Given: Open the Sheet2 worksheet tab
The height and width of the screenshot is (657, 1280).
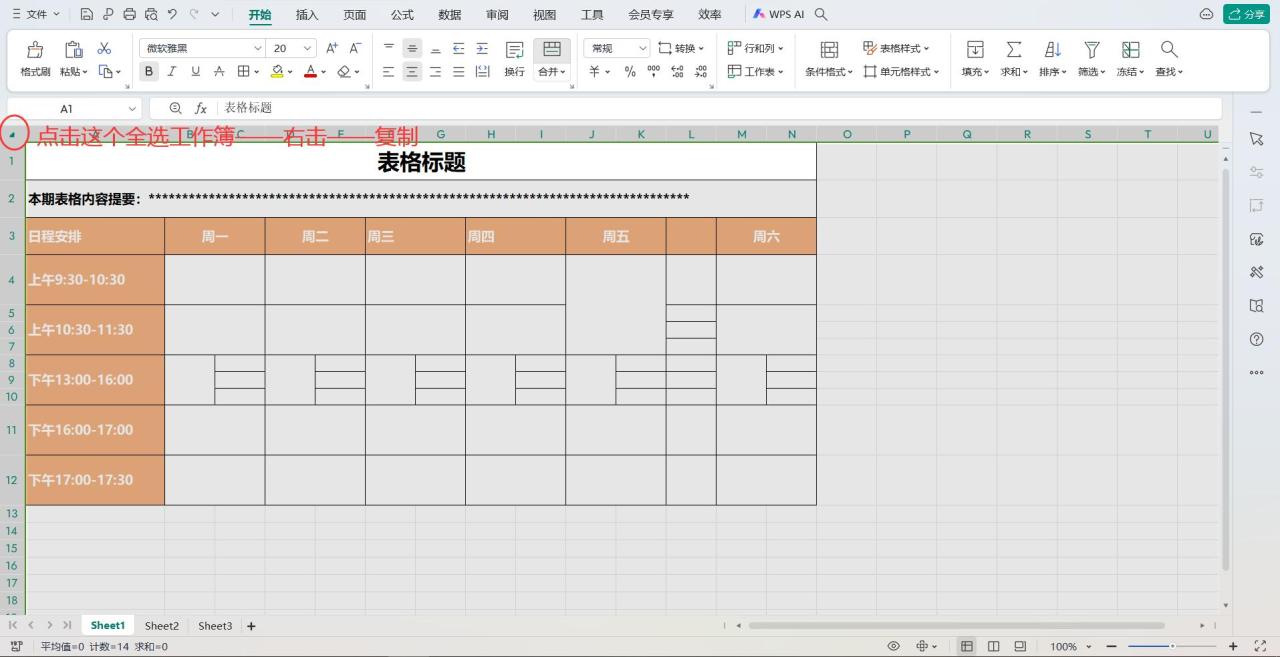Looking at the screenshot, I should tap(162, 626).
